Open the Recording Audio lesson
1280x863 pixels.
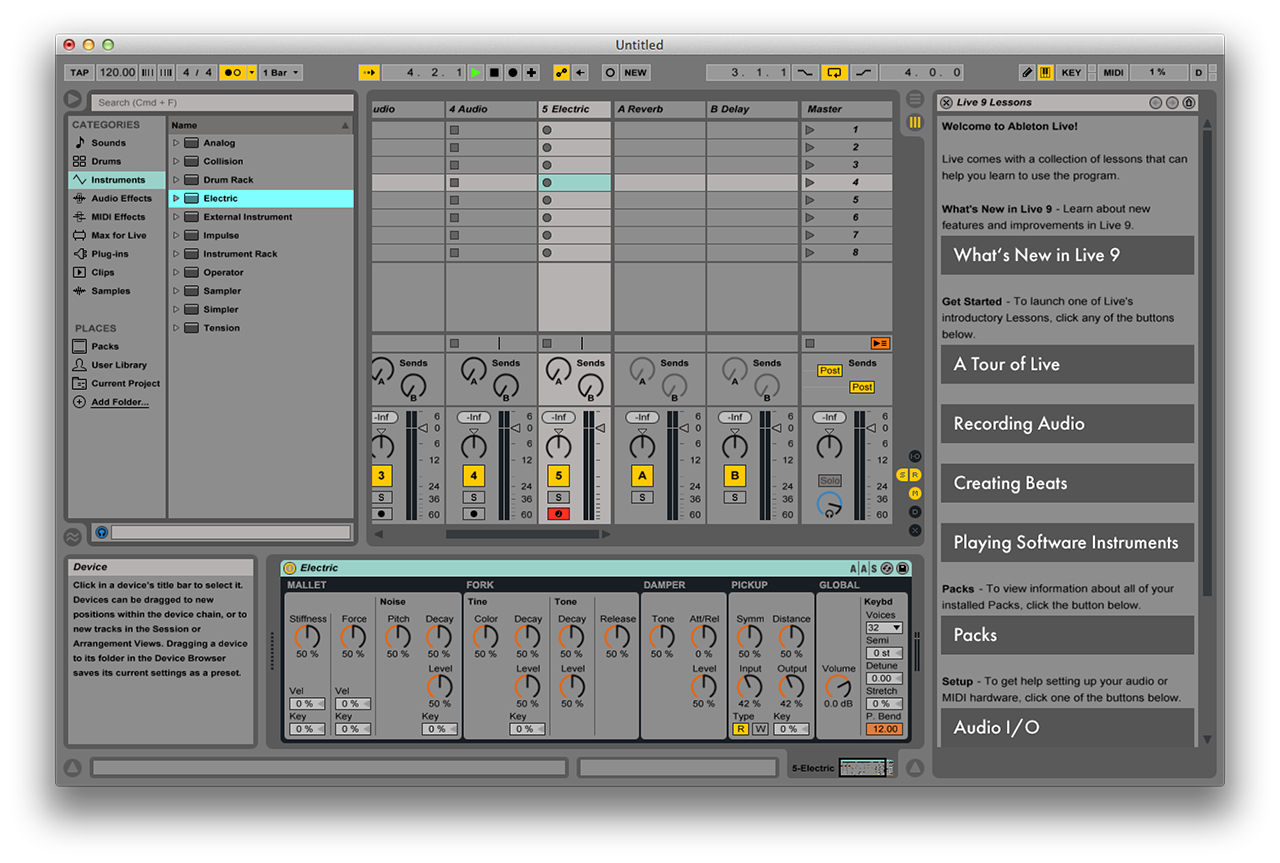point(1066,424)
